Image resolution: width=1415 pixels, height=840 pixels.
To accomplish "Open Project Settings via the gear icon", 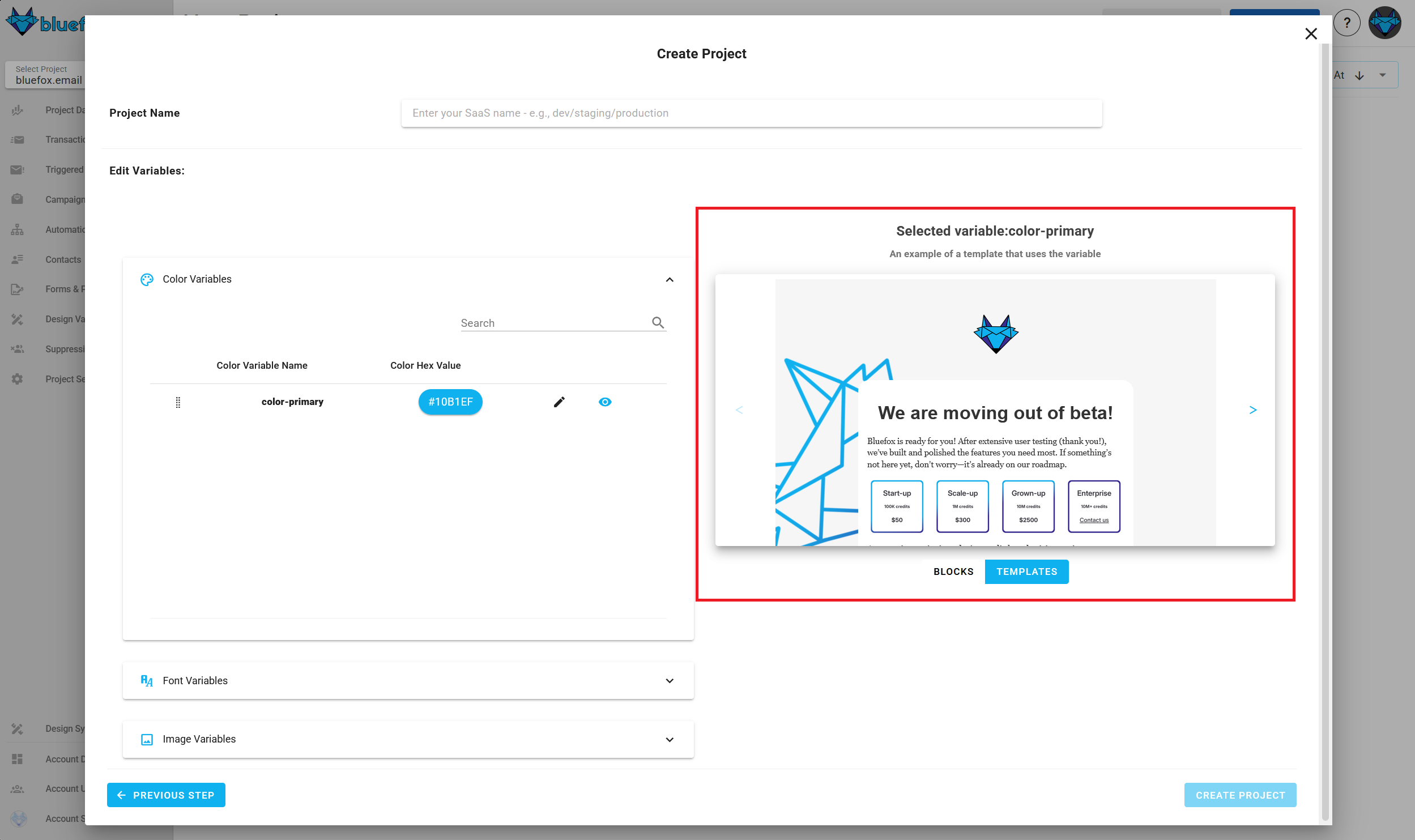I will click(x=18, y=379).
